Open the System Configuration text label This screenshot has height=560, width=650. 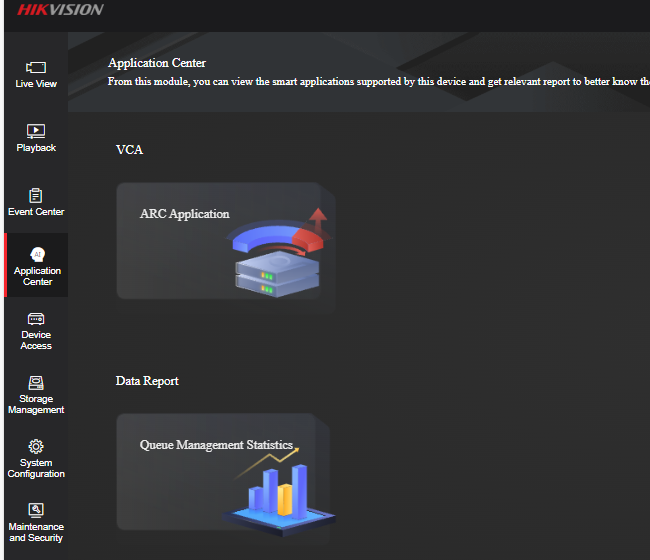36,468
